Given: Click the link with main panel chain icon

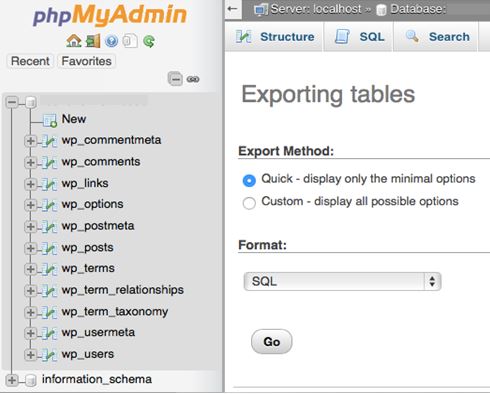Looking at the screenshot, I should coord(193,79).
